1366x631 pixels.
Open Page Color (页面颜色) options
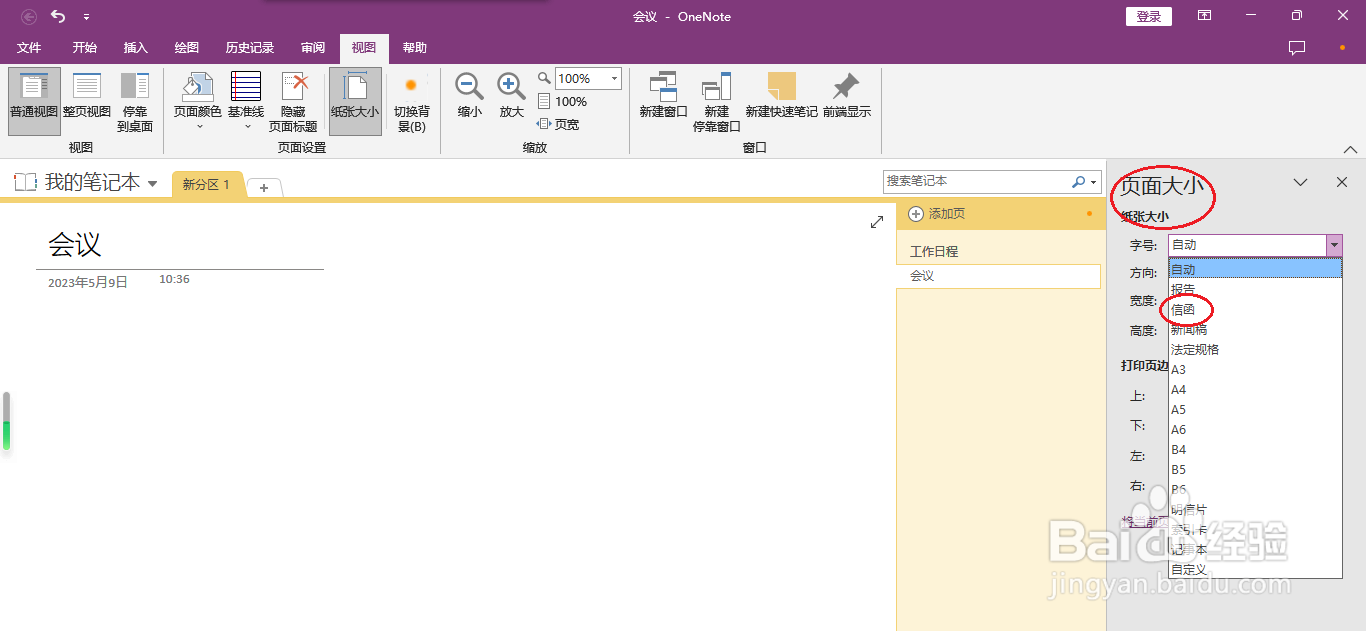(x=197, y=102)
